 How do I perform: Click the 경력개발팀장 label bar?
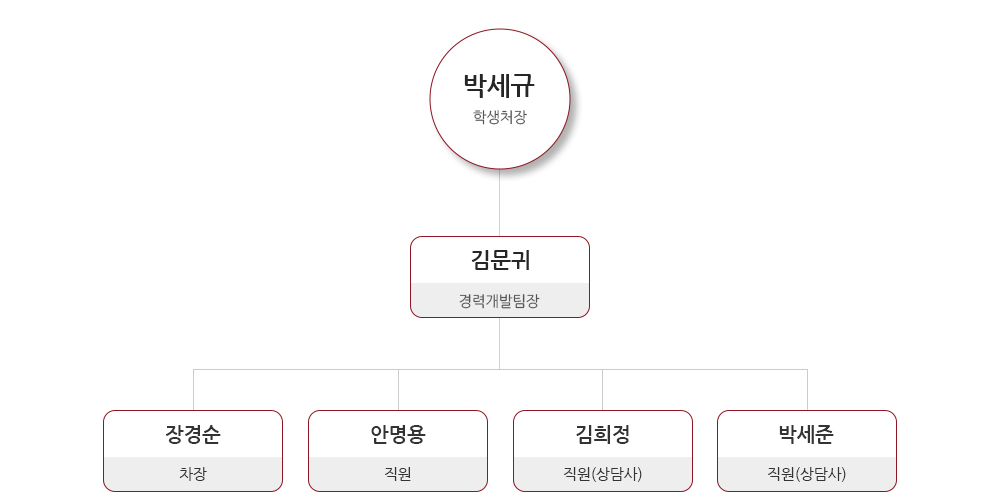pyautogui.click(x=499, y=300)
